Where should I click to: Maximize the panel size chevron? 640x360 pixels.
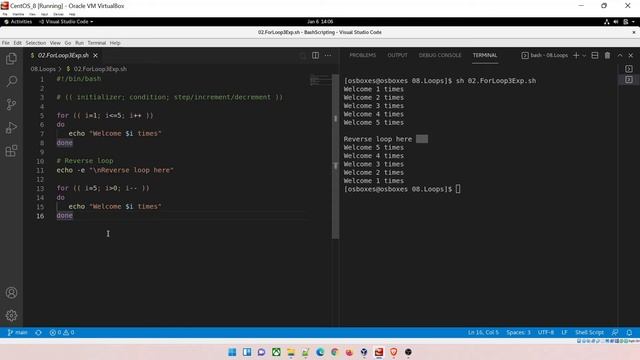[x=620, y=55]
